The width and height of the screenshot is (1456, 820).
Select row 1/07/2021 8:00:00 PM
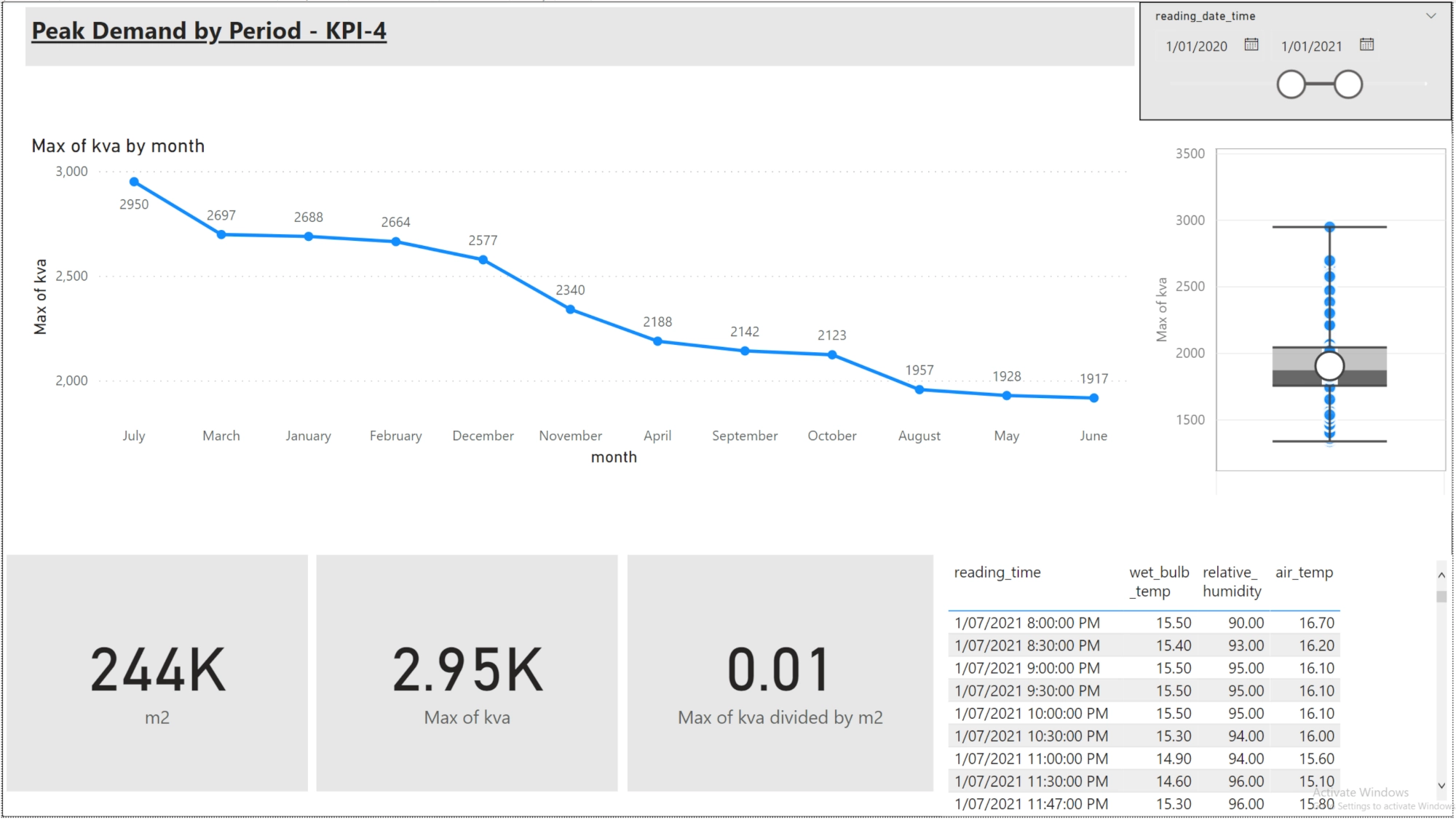(x=1144, y=623)
